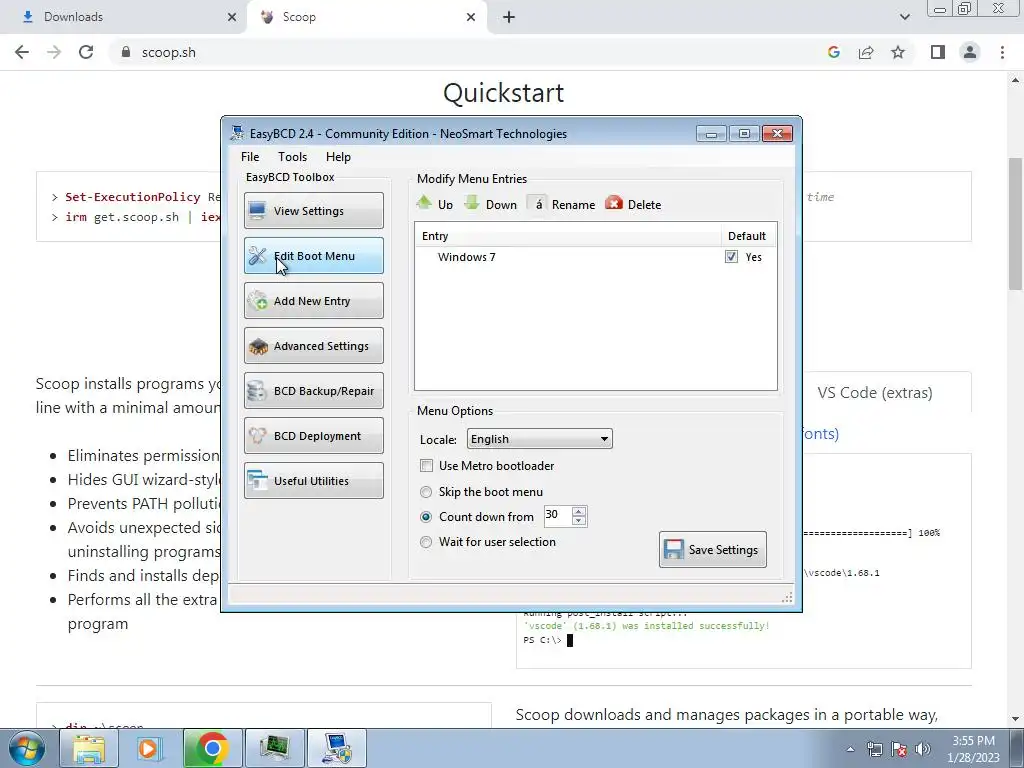Select the Windows 7 entry row
This screenshot has width=1024, height=768.
click(x=596, y=257)
